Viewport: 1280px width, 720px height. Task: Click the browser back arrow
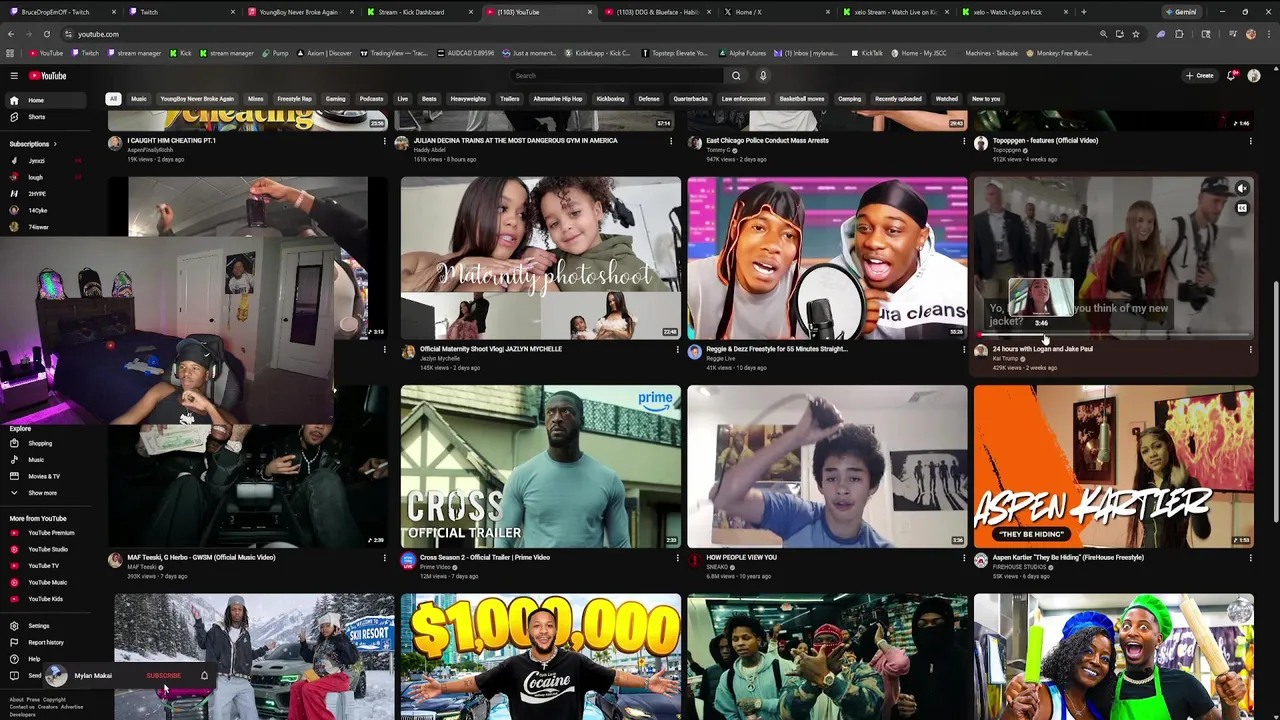coord(10,34)
